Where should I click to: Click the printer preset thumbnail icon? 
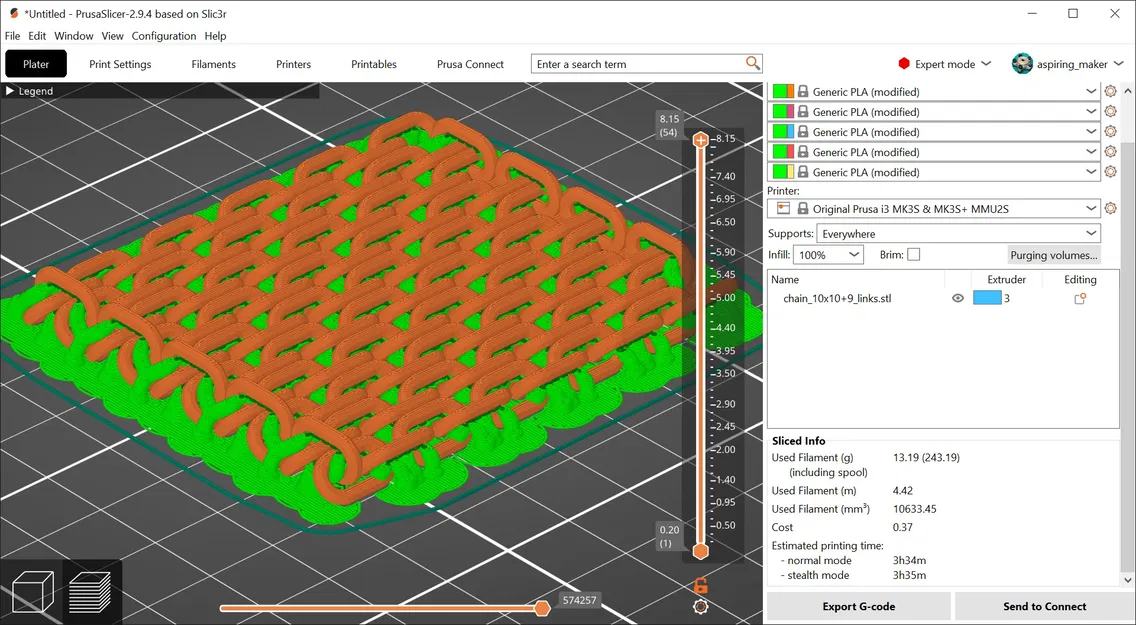tap(783, 209)
